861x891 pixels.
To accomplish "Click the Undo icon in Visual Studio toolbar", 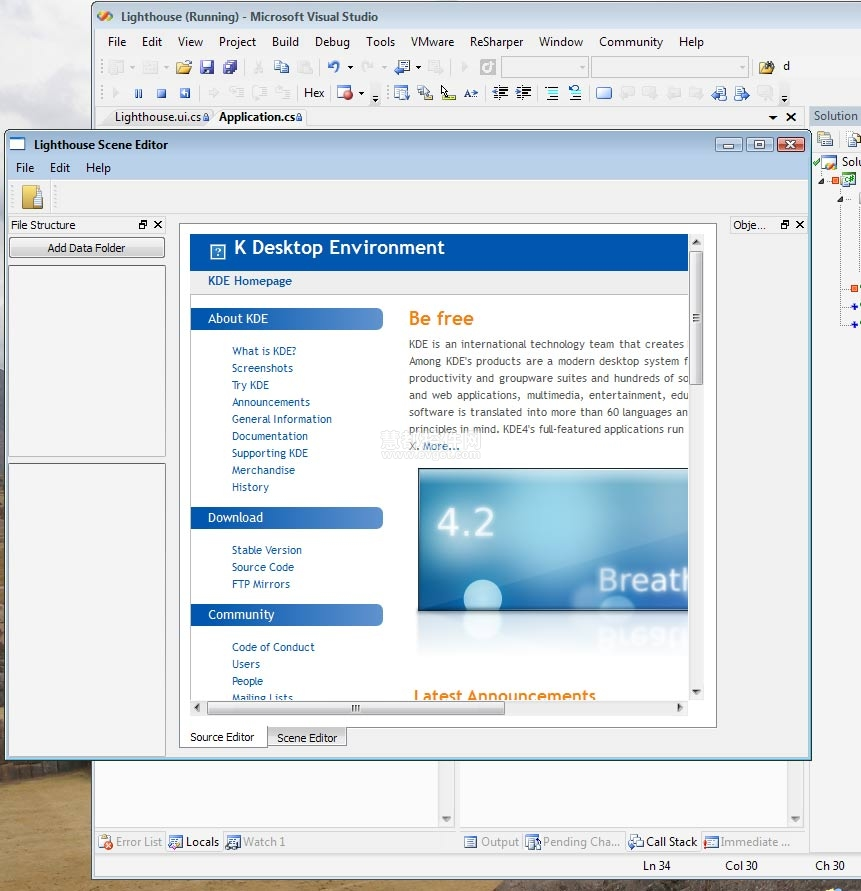I will (334, 67).
